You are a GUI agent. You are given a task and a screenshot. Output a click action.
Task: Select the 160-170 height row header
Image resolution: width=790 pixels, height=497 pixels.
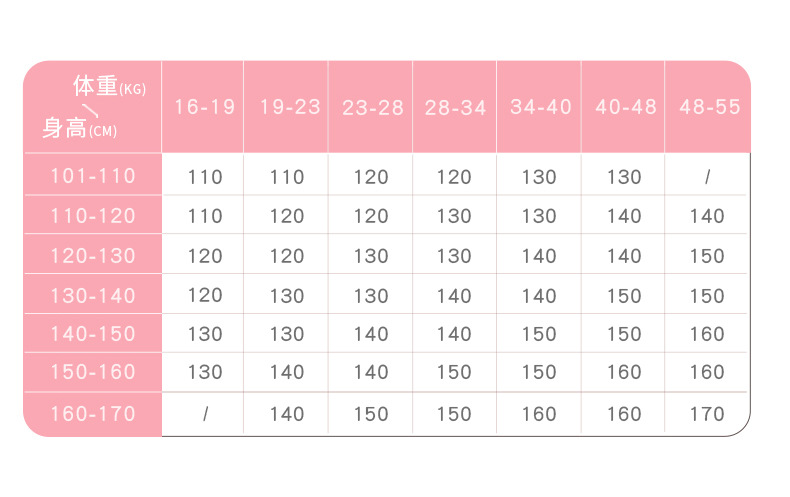(93, 414)
